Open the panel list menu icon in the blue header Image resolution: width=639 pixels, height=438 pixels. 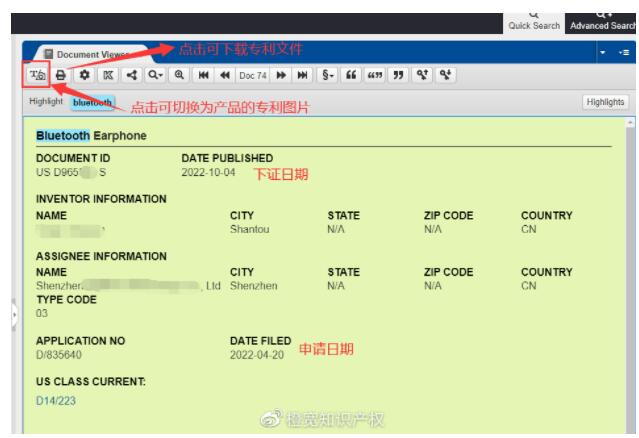tap(624, 53)
